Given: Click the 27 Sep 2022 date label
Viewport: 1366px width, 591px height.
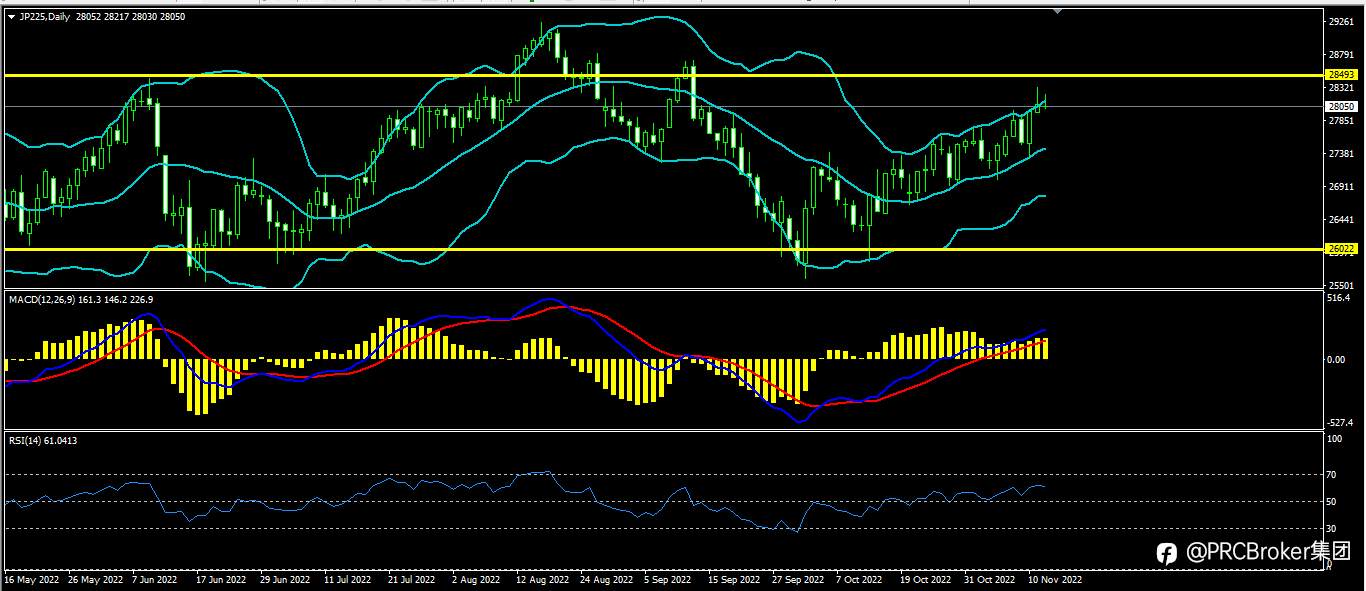Looking at the screenshot, I should (798, 579).
